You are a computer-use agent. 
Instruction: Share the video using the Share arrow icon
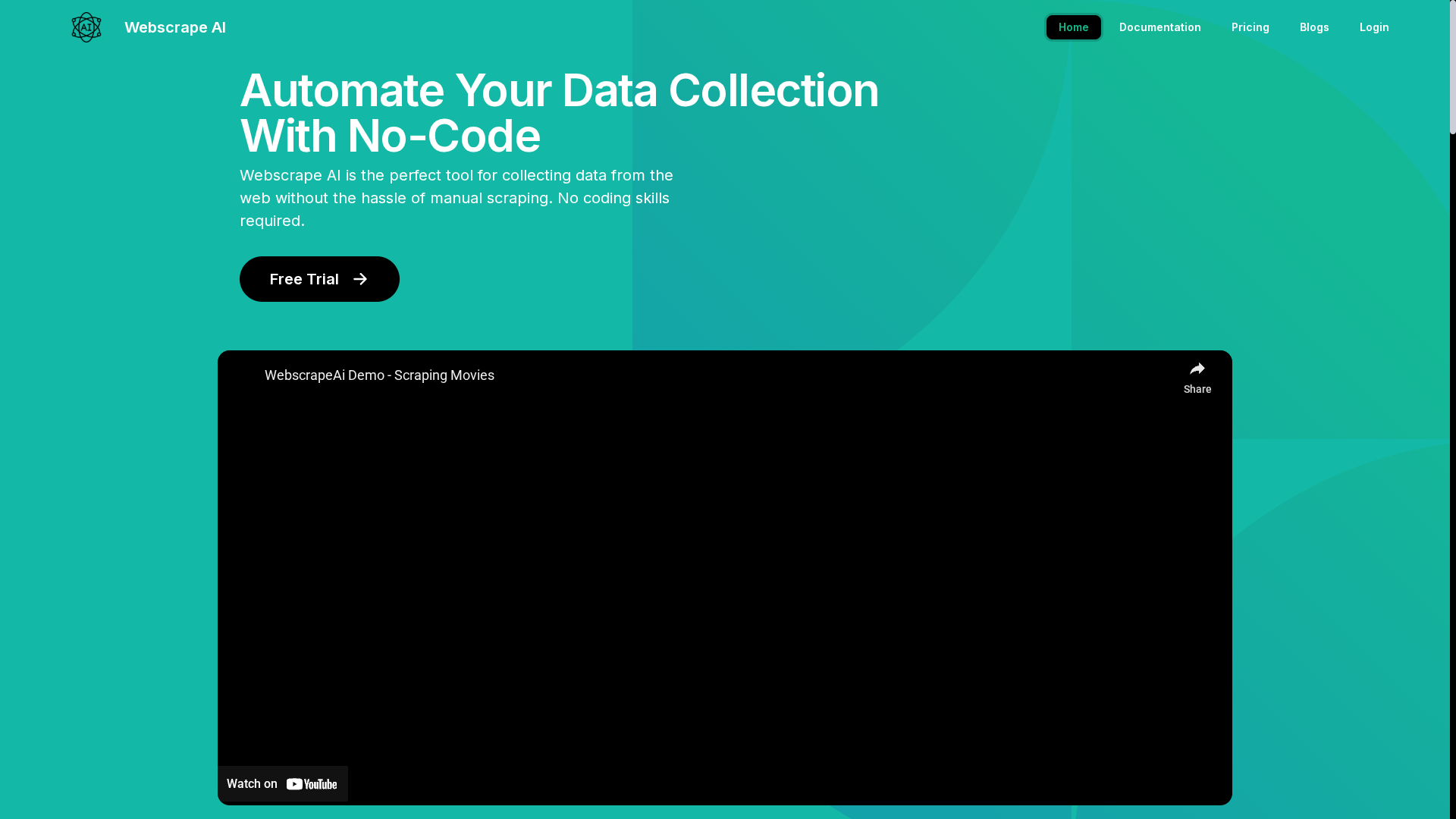click(x=1197, y=369)
